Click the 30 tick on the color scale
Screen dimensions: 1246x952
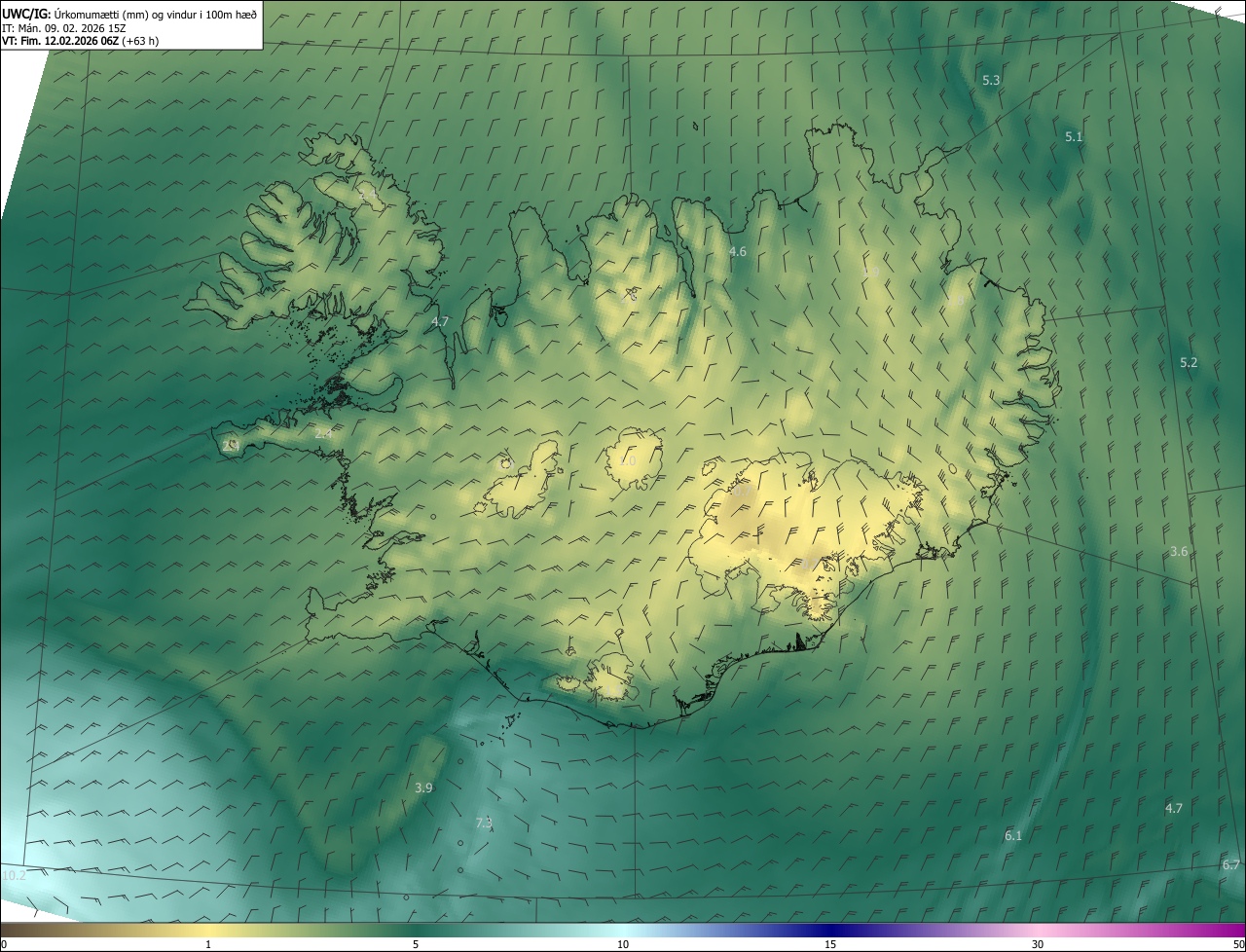pyautogui.click(x=1038, y=944)
